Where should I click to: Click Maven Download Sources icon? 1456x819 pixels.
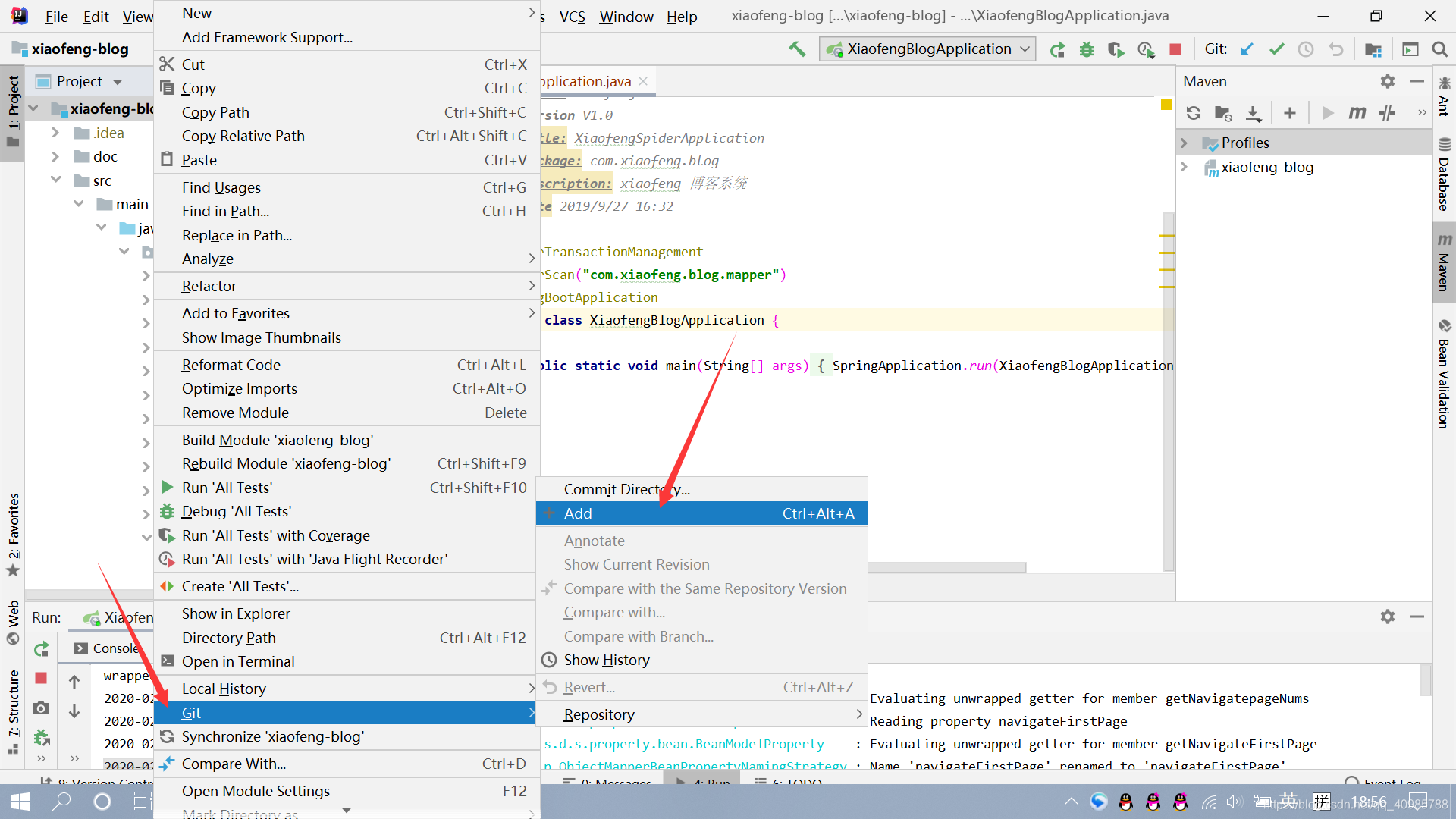click(x=1254, y=113)
